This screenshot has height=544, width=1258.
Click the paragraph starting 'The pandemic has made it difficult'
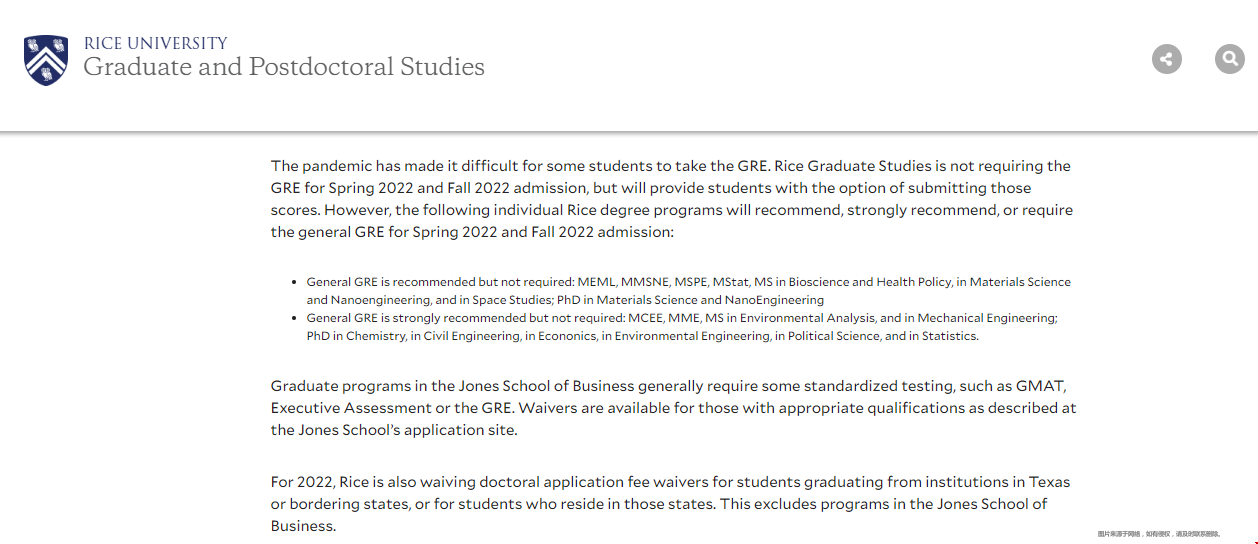(670, 199)
